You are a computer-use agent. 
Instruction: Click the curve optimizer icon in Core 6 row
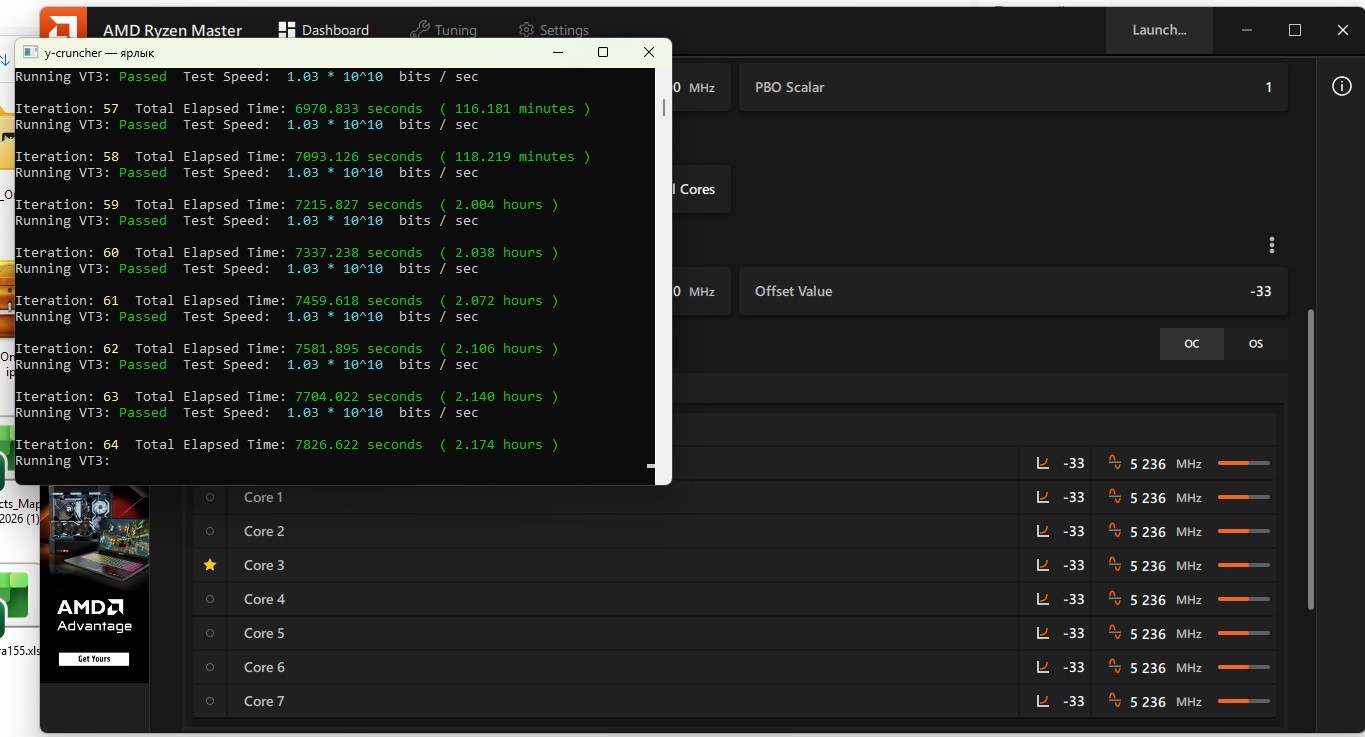click(x=1043, y=667)
